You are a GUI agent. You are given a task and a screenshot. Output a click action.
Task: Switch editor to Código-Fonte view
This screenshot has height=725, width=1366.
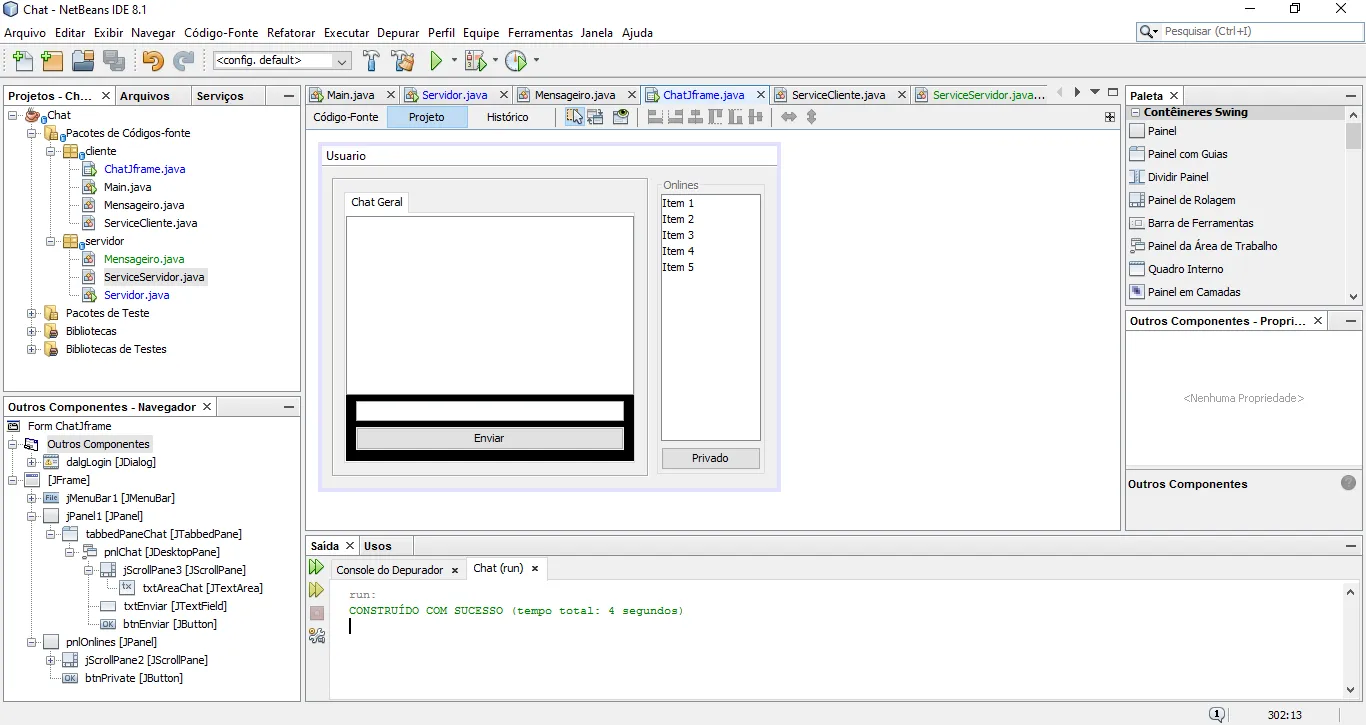tap(346, 117)
